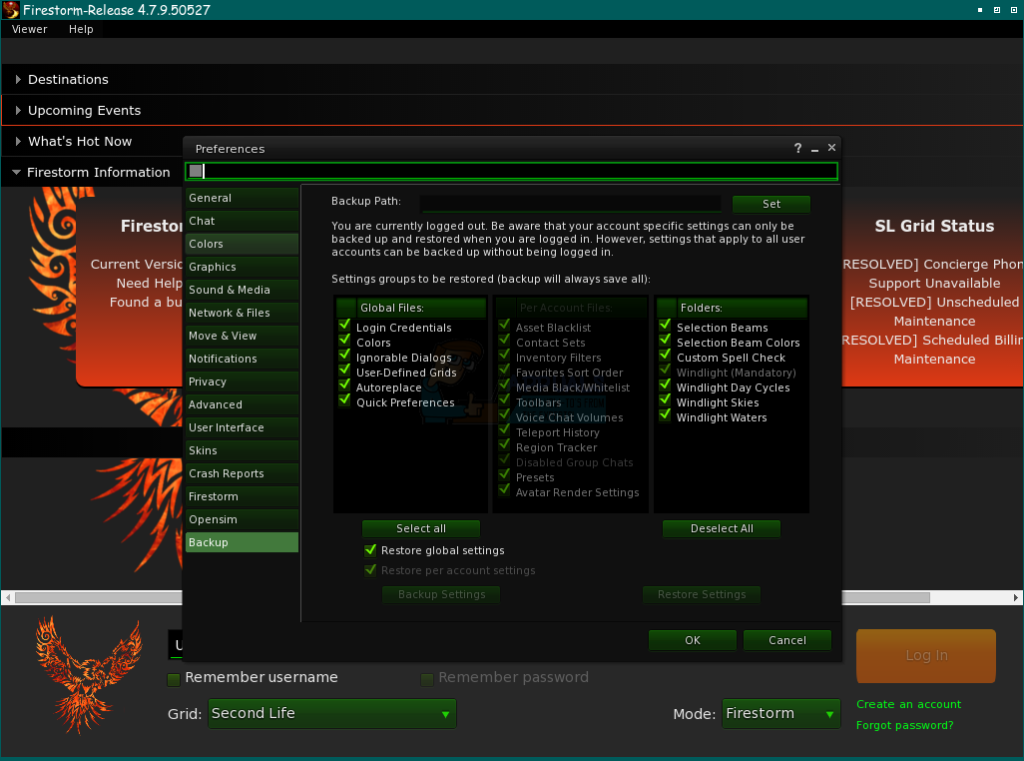Click the Log In button

pyautogui.click(x=926, y=656)
